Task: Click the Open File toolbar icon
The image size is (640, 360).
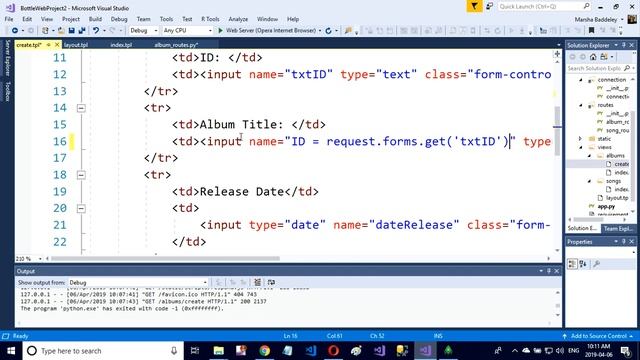Action: pos(61,31)
